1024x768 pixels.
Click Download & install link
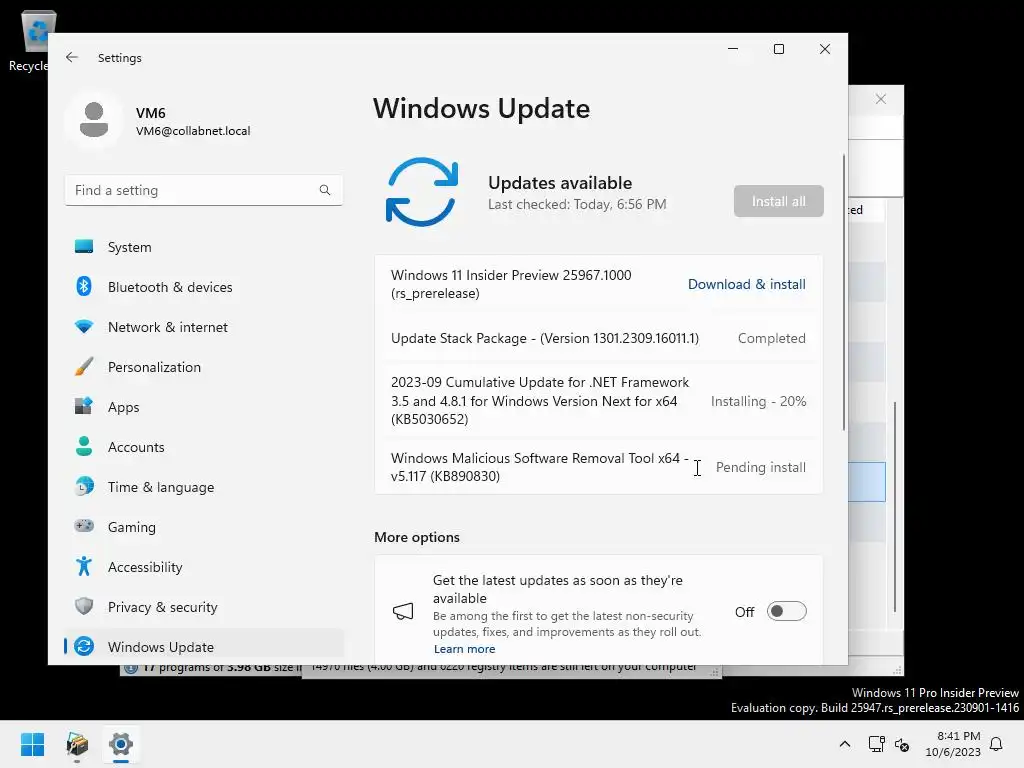[746, 284]
